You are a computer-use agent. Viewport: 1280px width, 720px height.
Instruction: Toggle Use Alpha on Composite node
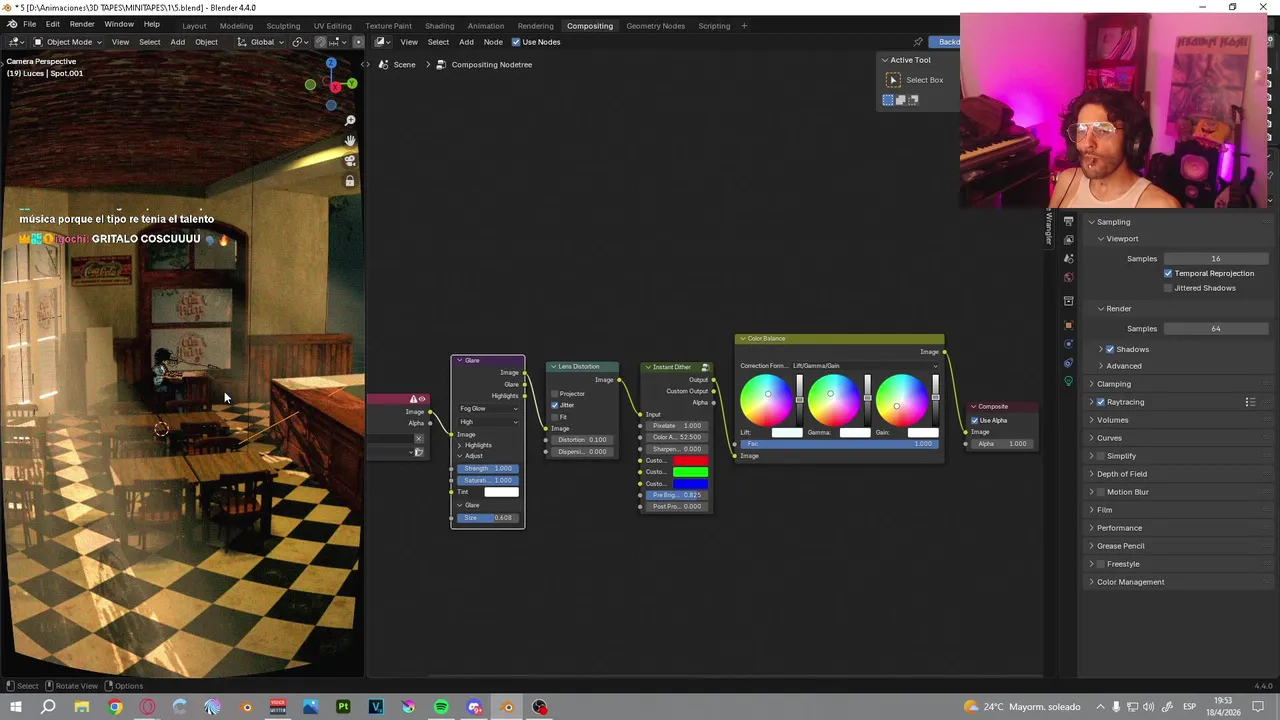click(x=975, y=420)
